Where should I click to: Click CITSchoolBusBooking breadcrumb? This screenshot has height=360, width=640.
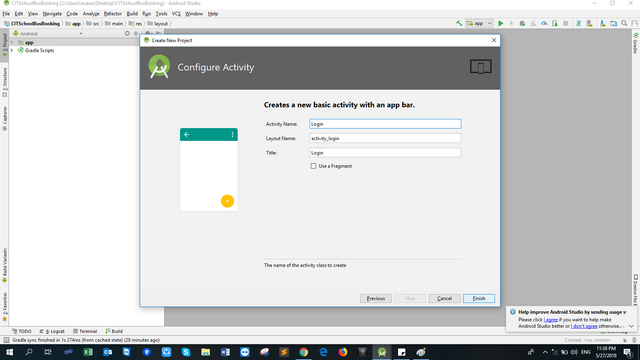[32, 24]
